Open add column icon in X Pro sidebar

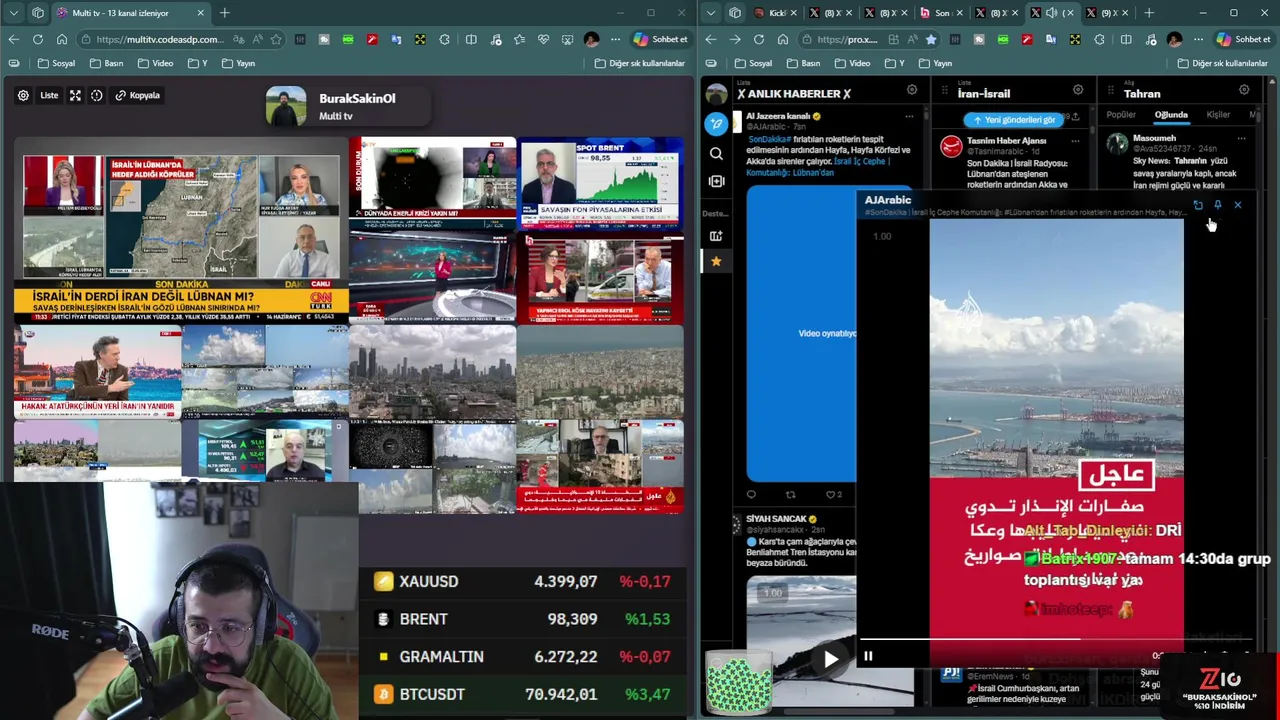pos(716,181)
